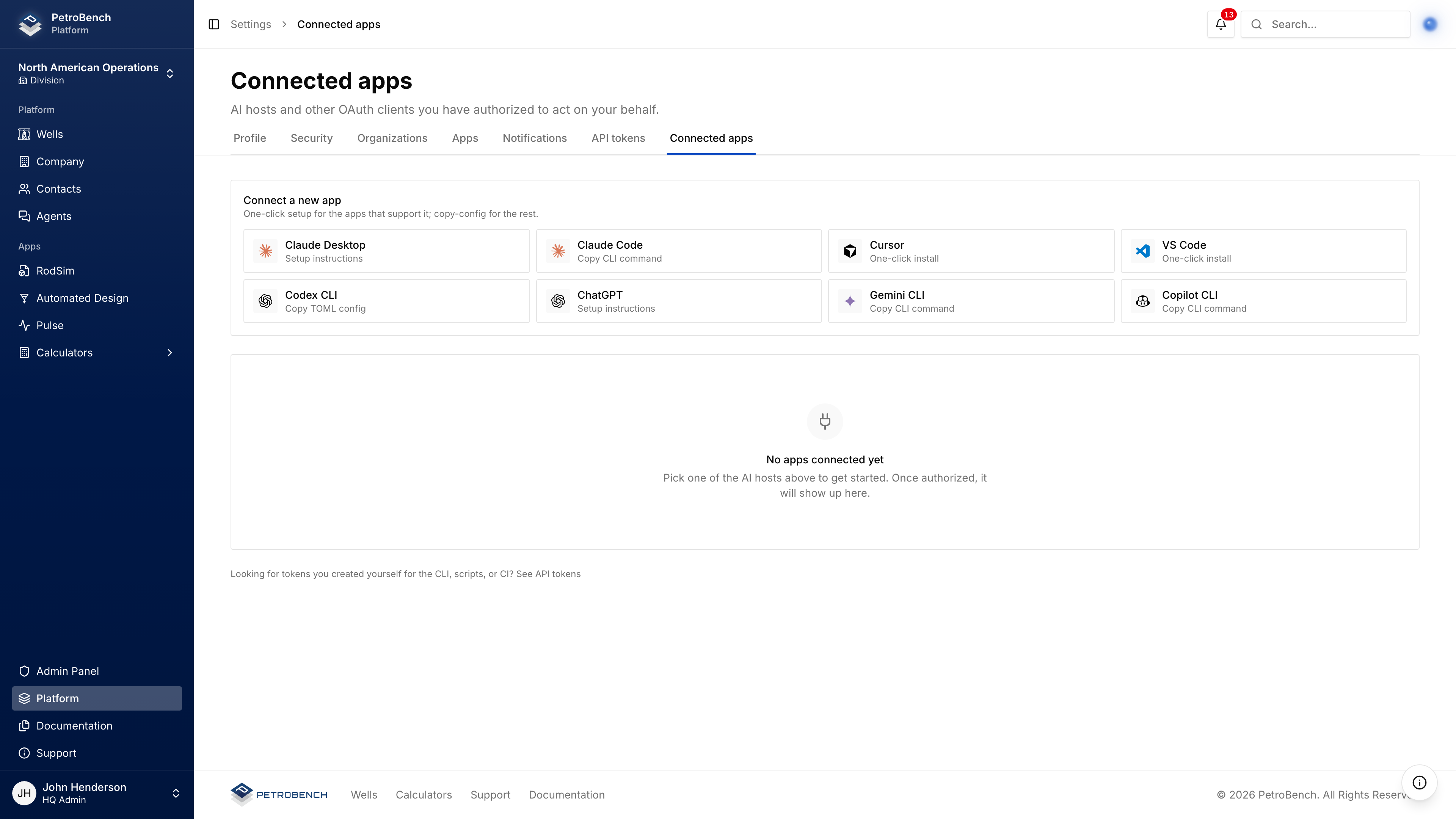The width and height of the screenshot is (1456, 819).
Task: Open Support in the sidebar
Action: [x=97, y=753]
